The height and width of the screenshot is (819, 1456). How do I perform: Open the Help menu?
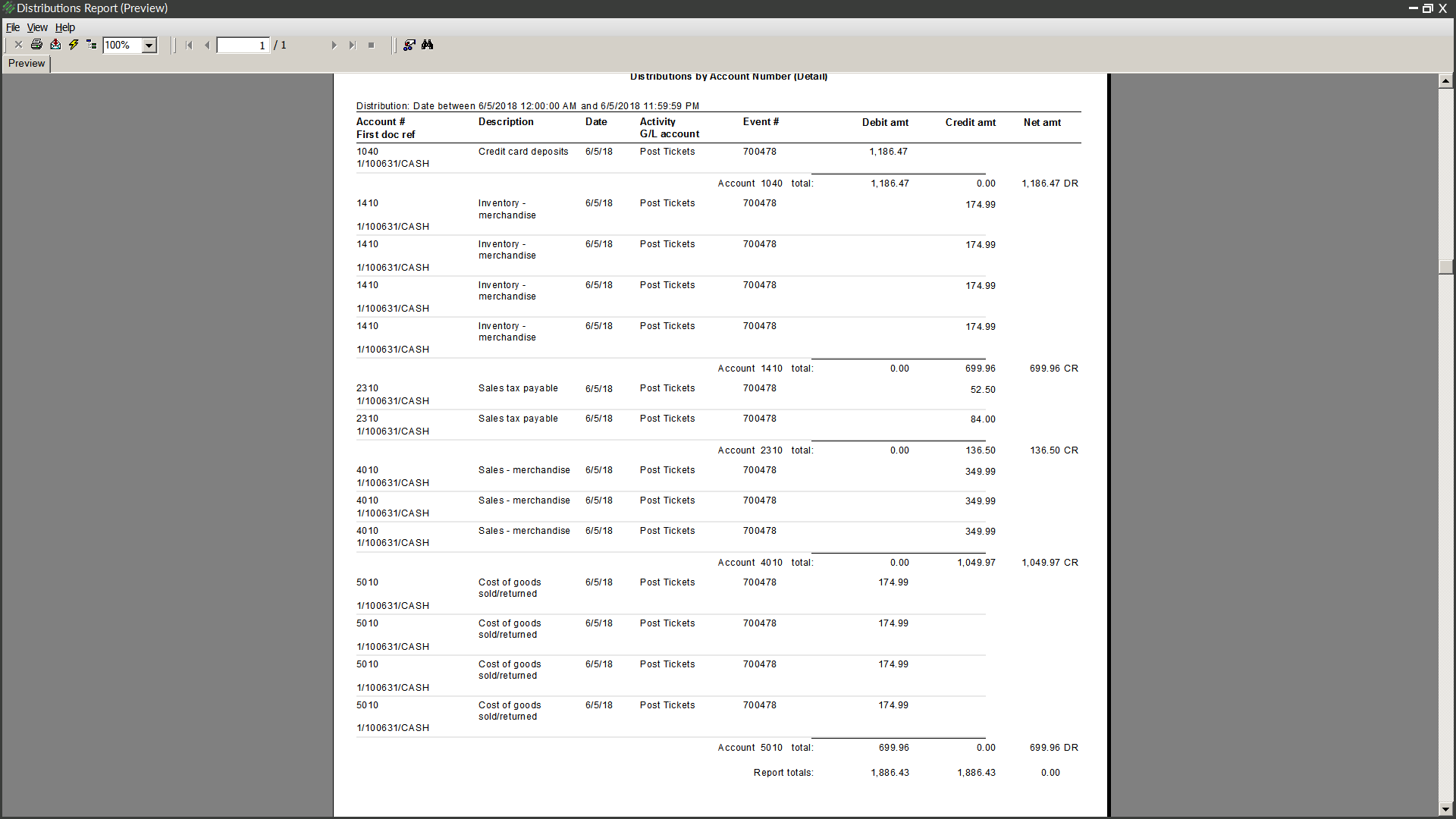pyautogui.click(x=65, y=27)
